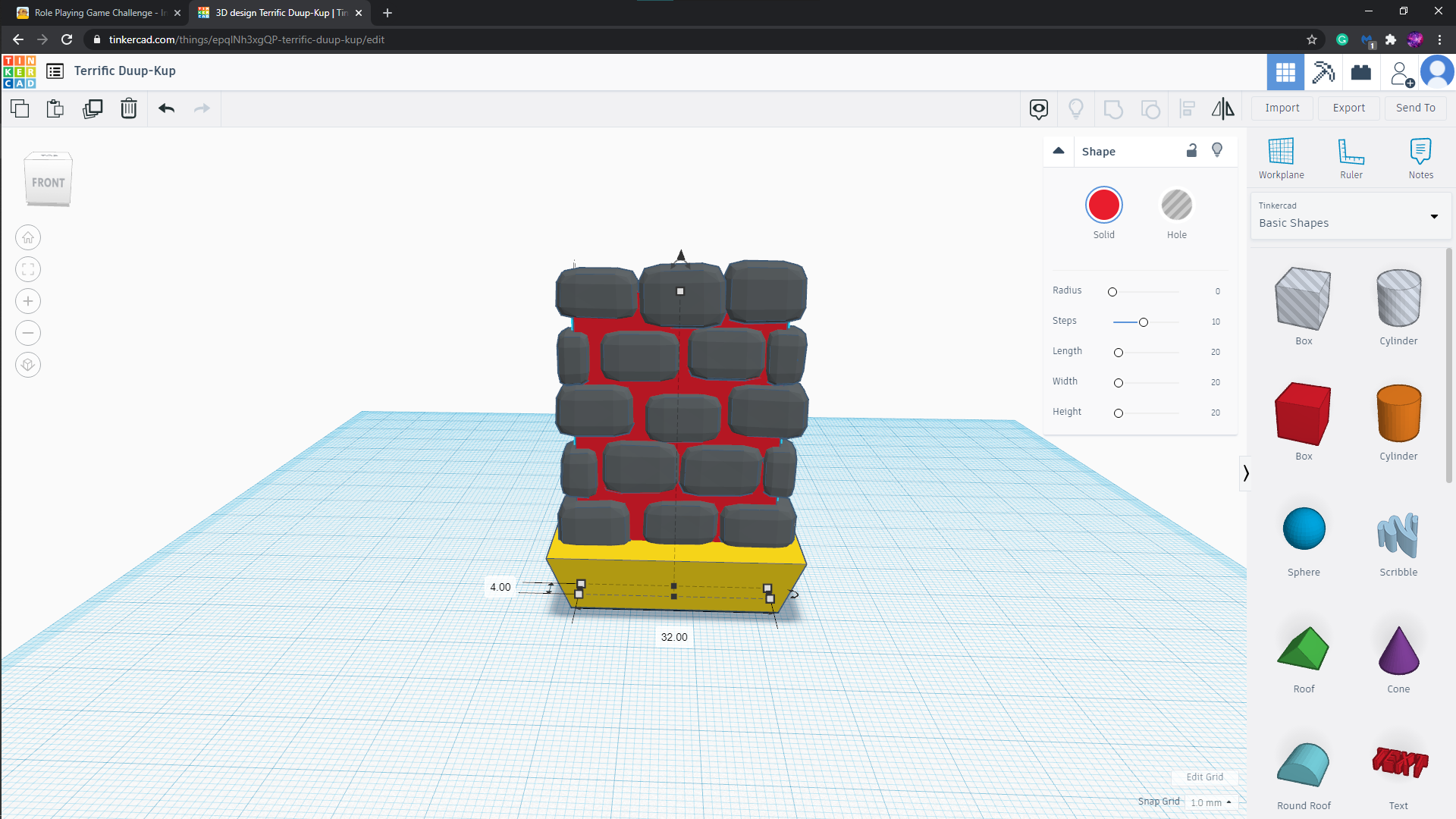Invite a collaborator with add-person icon

click(1401, 74)
